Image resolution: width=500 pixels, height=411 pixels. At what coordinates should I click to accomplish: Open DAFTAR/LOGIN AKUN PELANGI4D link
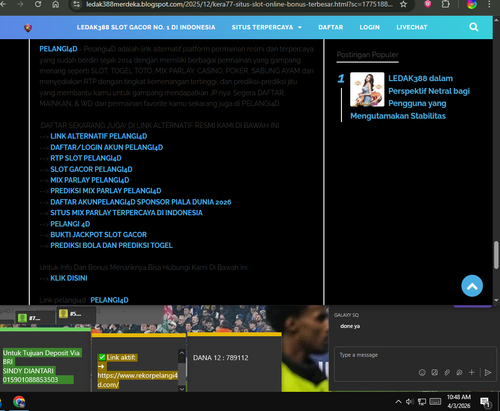coord(107,147)
